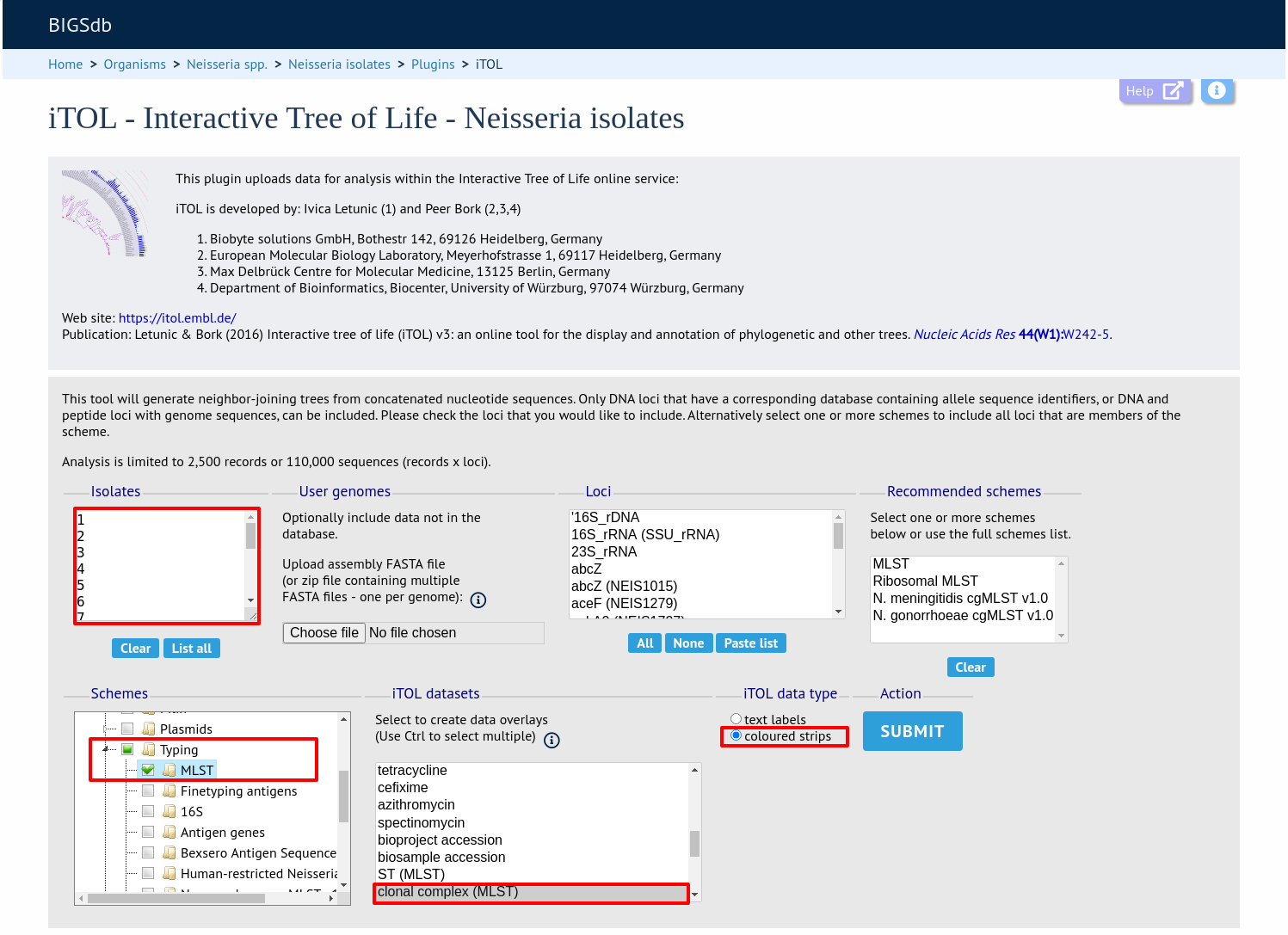Check the Human-restricted Neisseria checkbox

pyautogui.click(x=148, y=873)
